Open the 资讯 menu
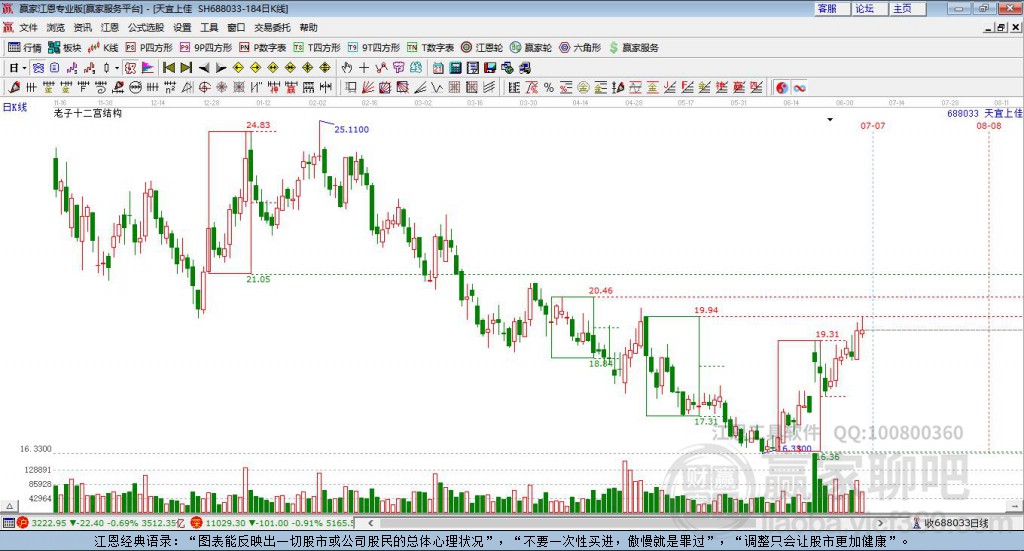 pos(82,27)
